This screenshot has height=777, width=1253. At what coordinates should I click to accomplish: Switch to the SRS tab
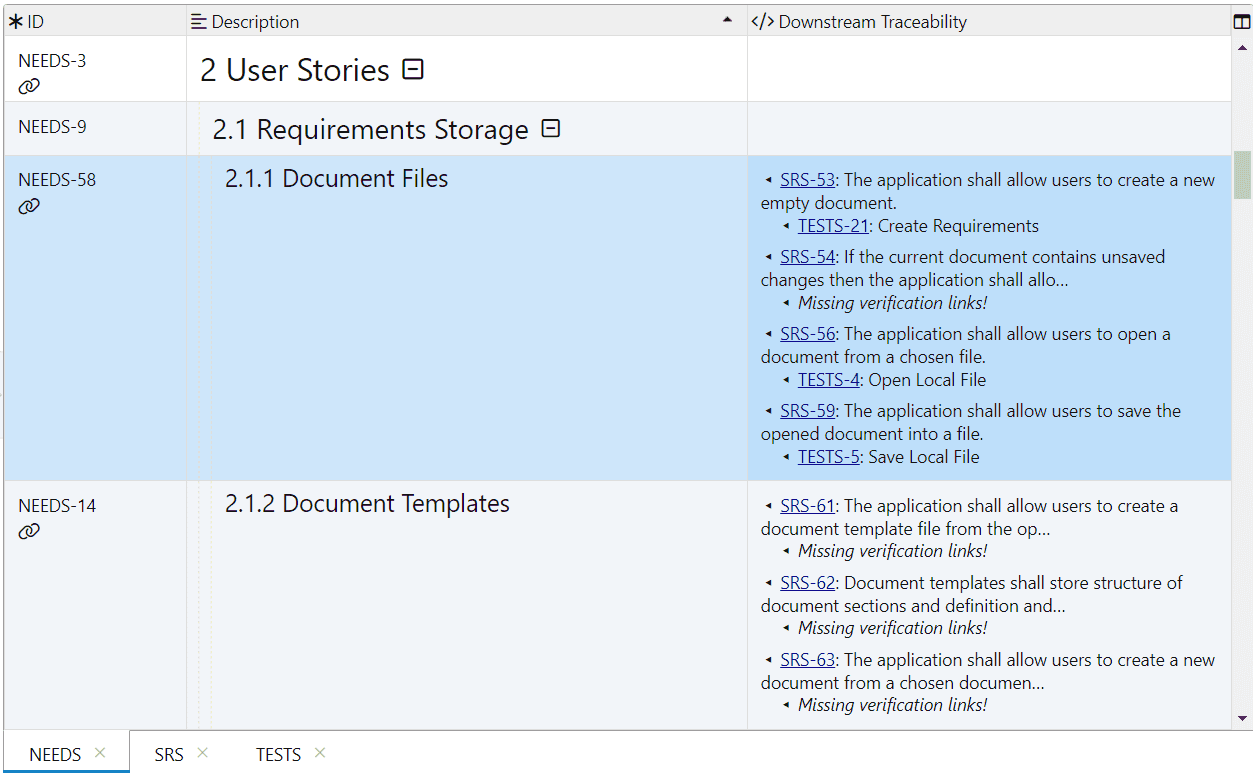click(x=169, y=754)
